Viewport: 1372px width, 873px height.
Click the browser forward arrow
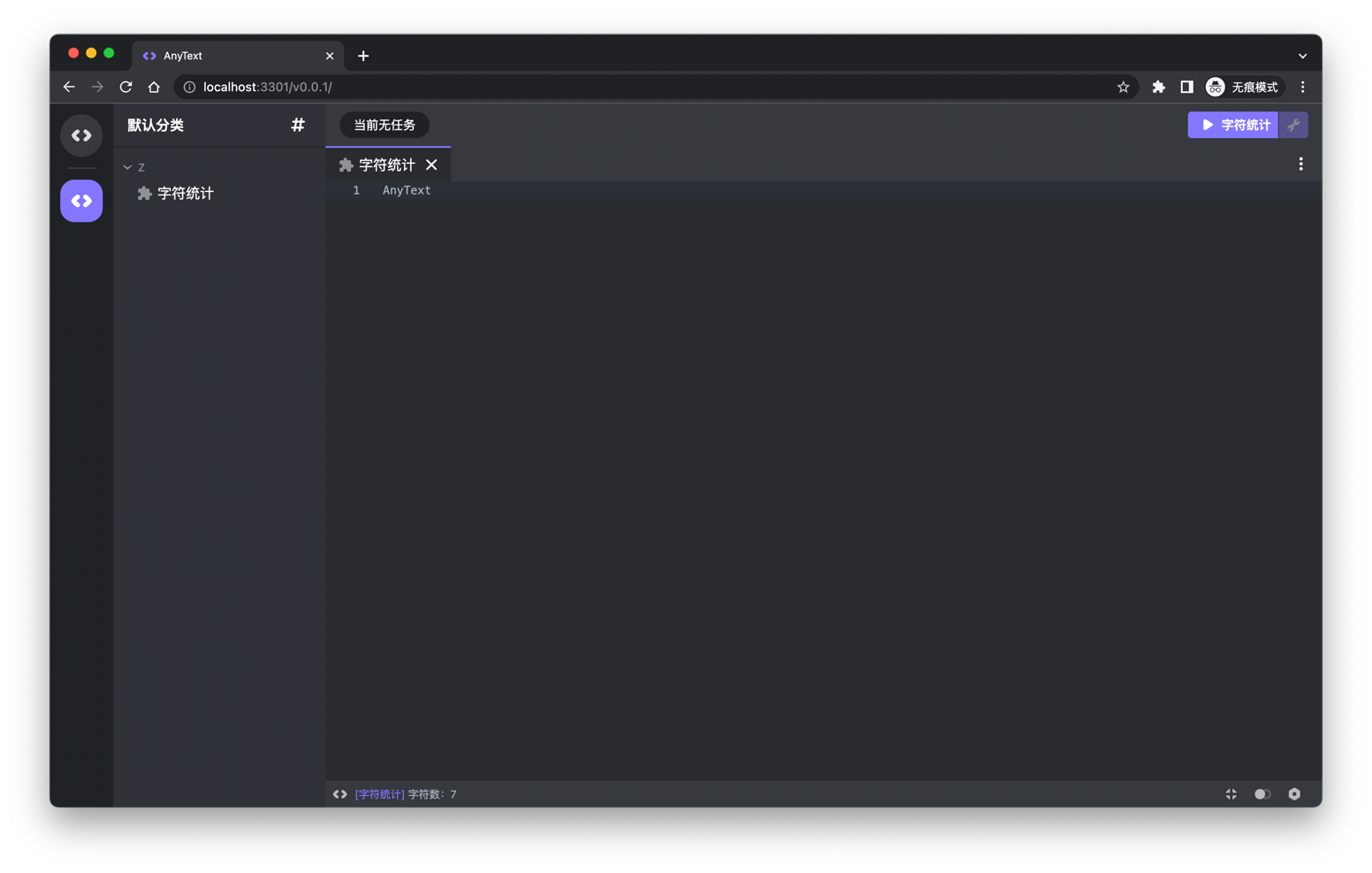tap(97, 87)
